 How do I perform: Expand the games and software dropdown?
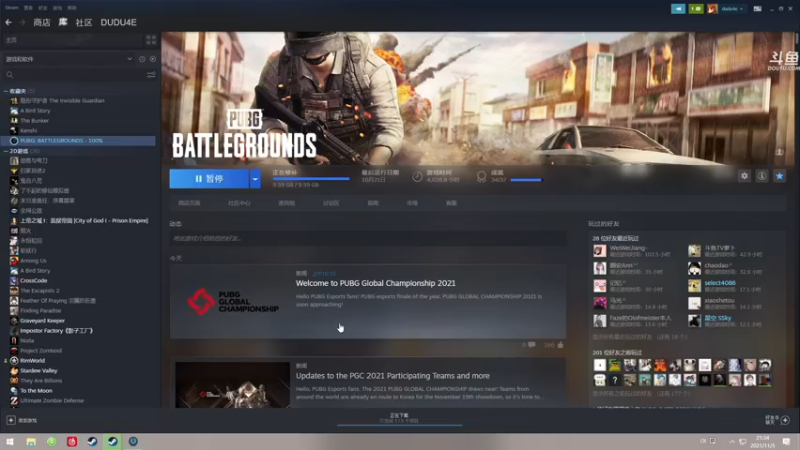tap(130, 59)
